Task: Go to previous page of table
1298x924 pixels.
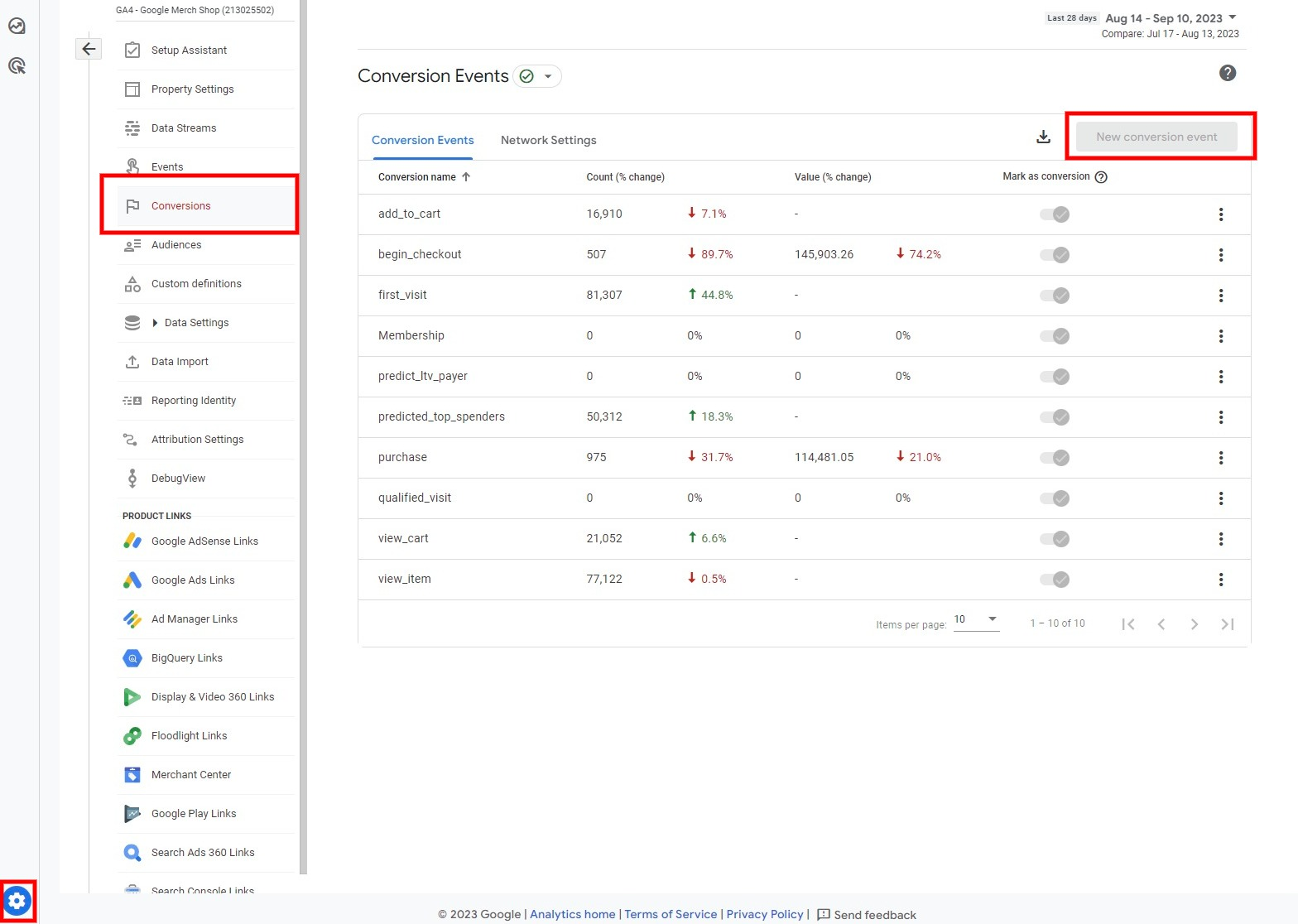Action: 1161,624
